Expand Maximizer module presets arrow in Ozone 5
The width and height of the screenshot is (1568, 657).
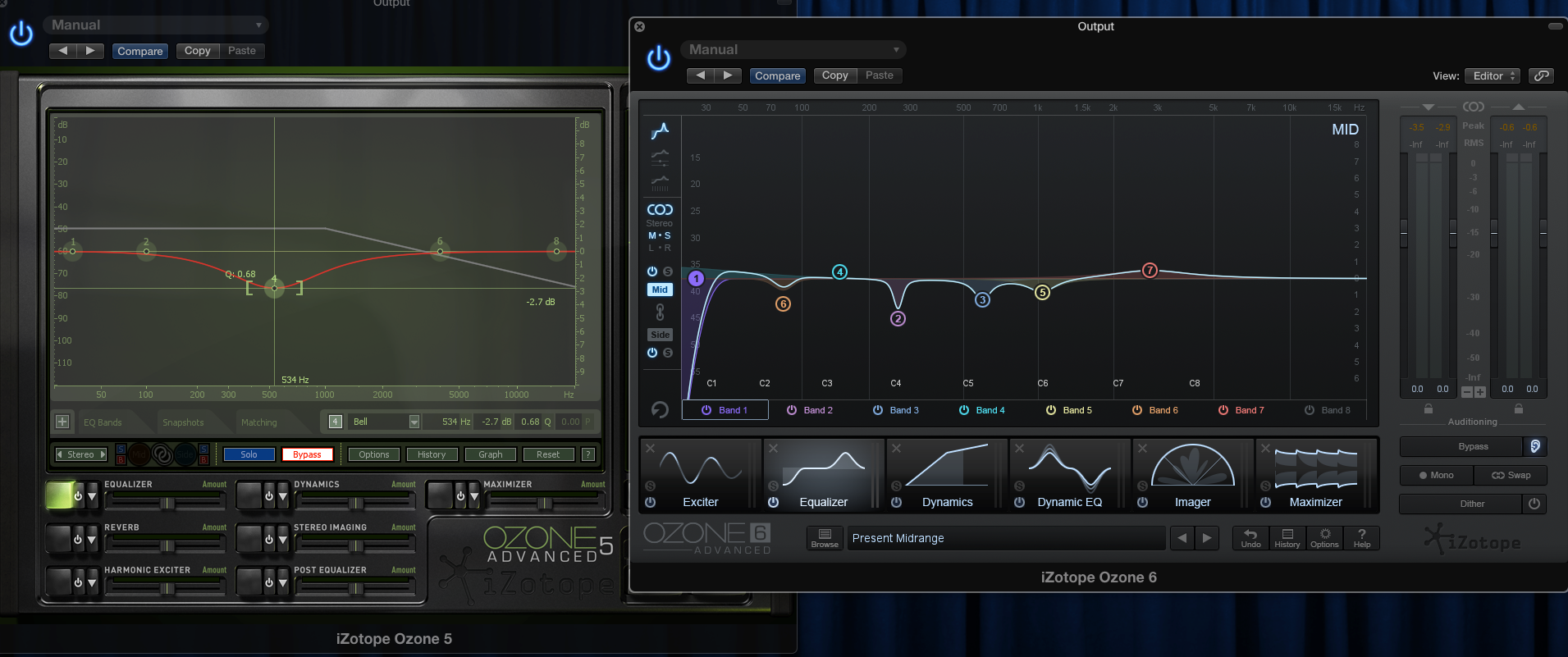(474, 496)
